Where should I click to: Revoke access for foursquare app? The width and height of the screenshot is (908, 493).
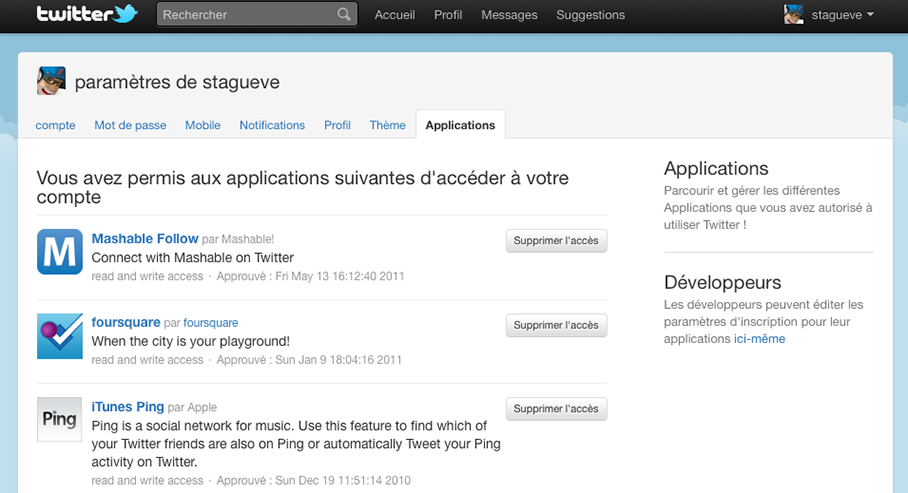pos(556,325)
